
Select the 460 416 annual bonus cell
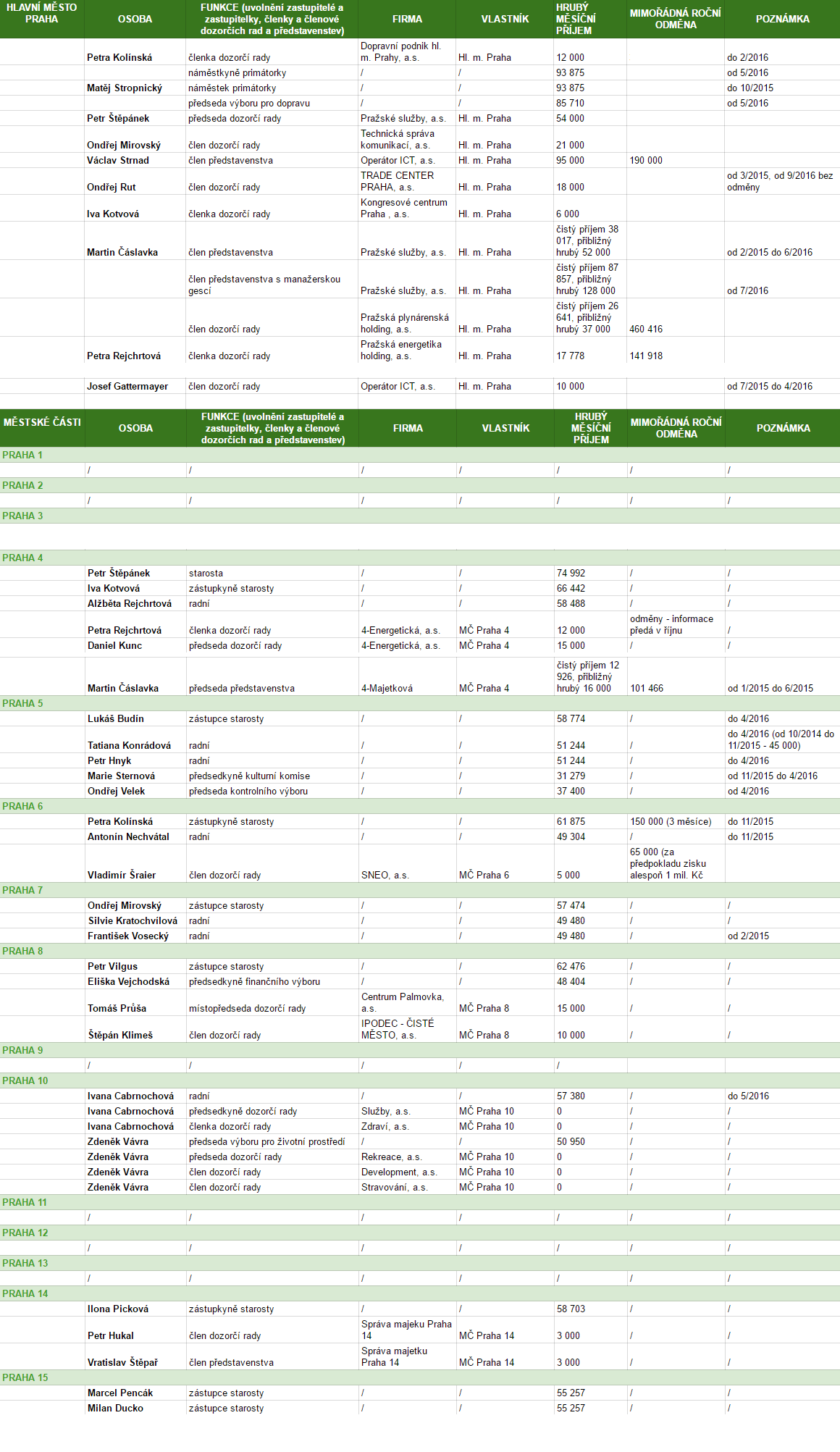(646, 329)
